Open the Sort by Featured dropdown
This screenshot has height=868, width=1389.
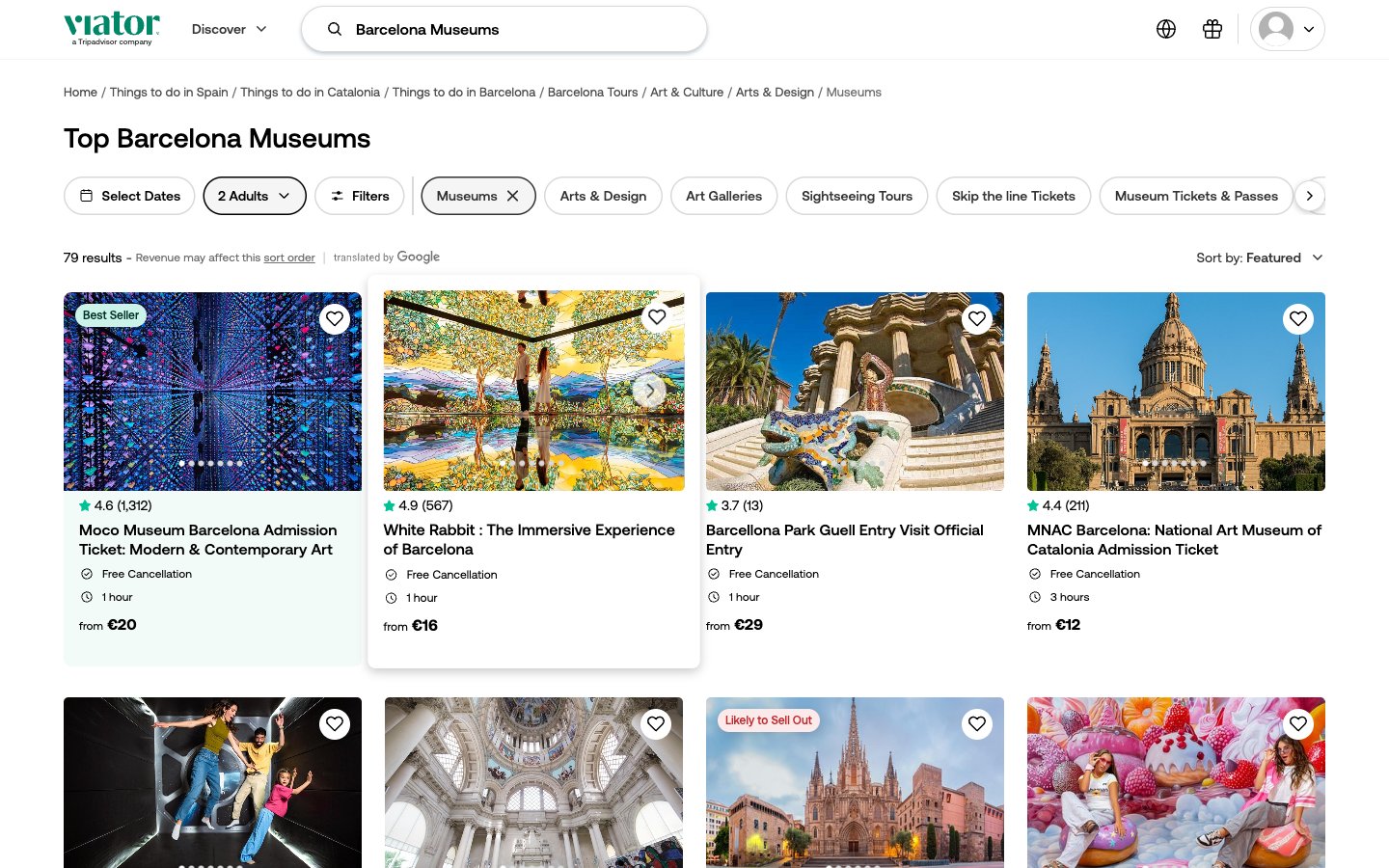pos(1259,258)
